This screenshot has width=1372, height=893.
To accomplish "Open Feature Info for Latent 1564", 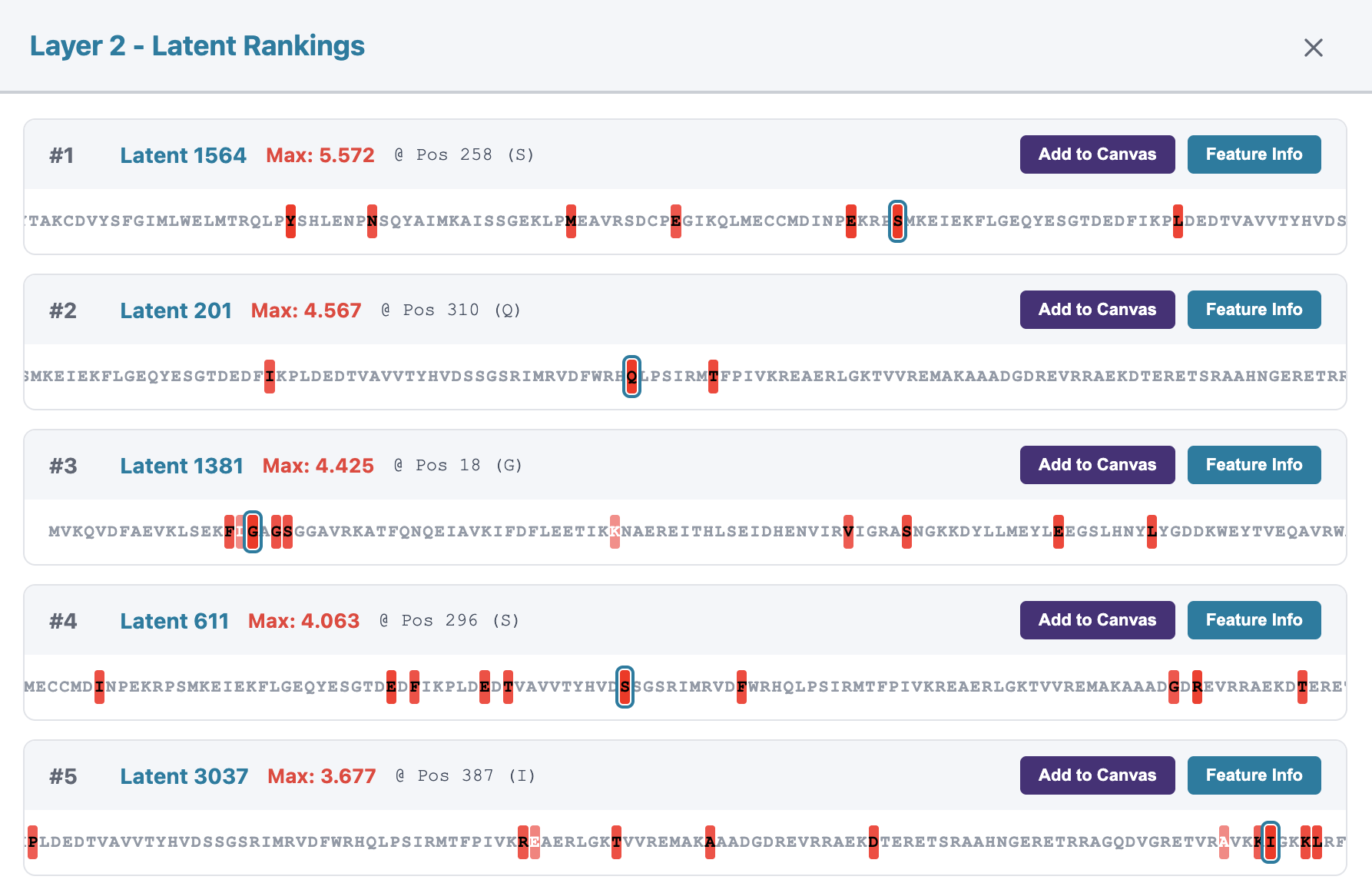I will pyautogui.click(x=1254, y=154).
